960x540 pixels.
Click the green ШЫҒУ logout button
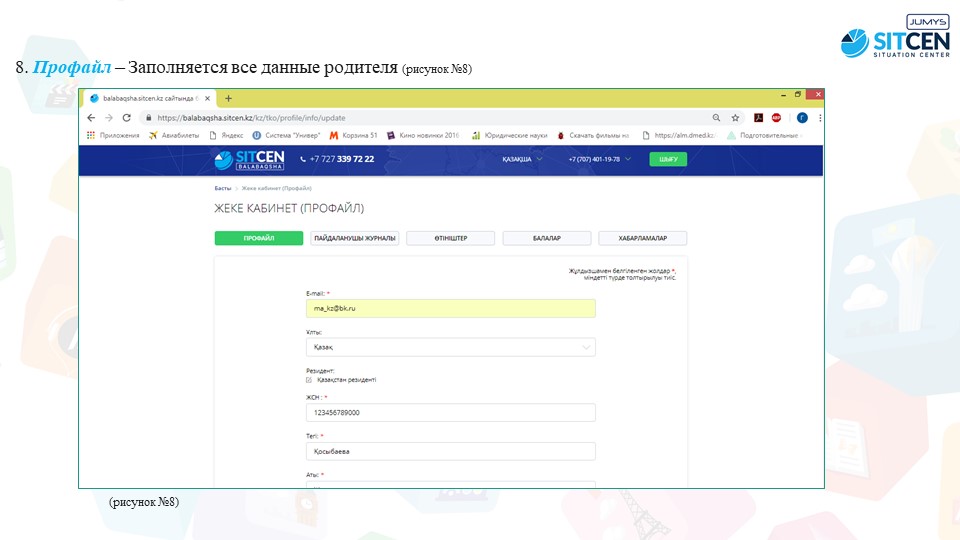(x=668, y=159)
